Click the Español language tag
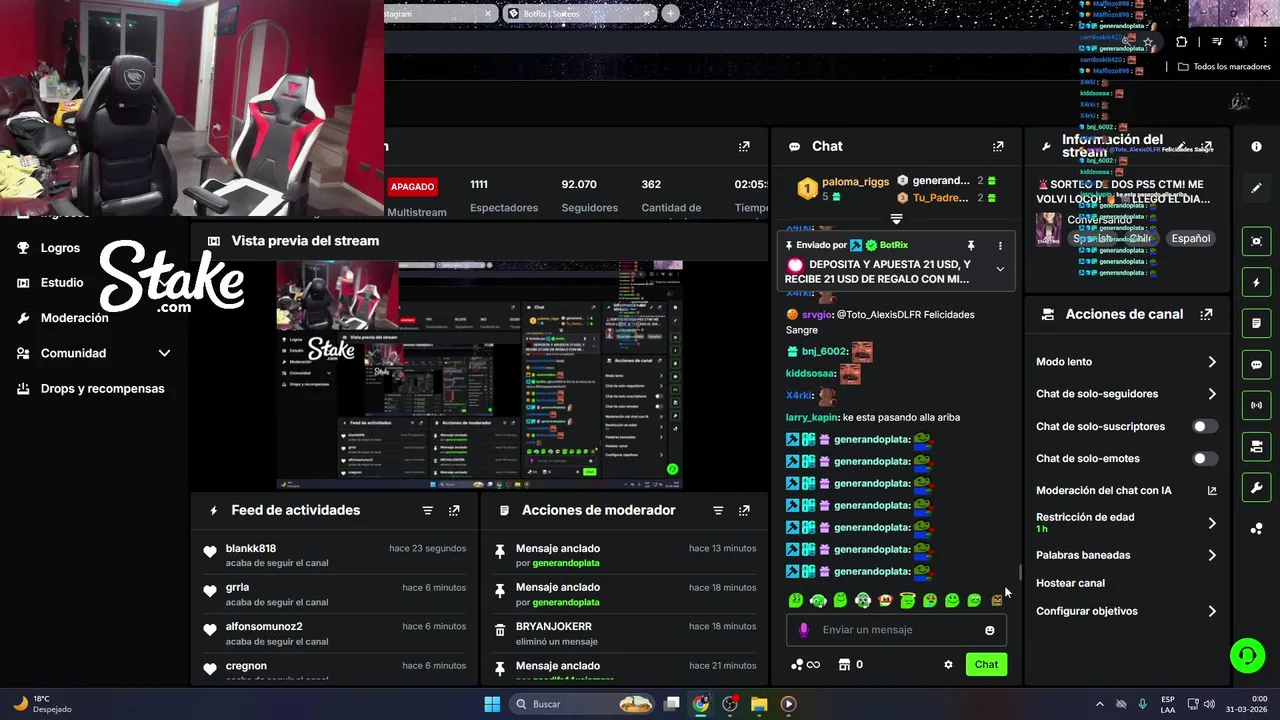 [x=1191, y=239]
